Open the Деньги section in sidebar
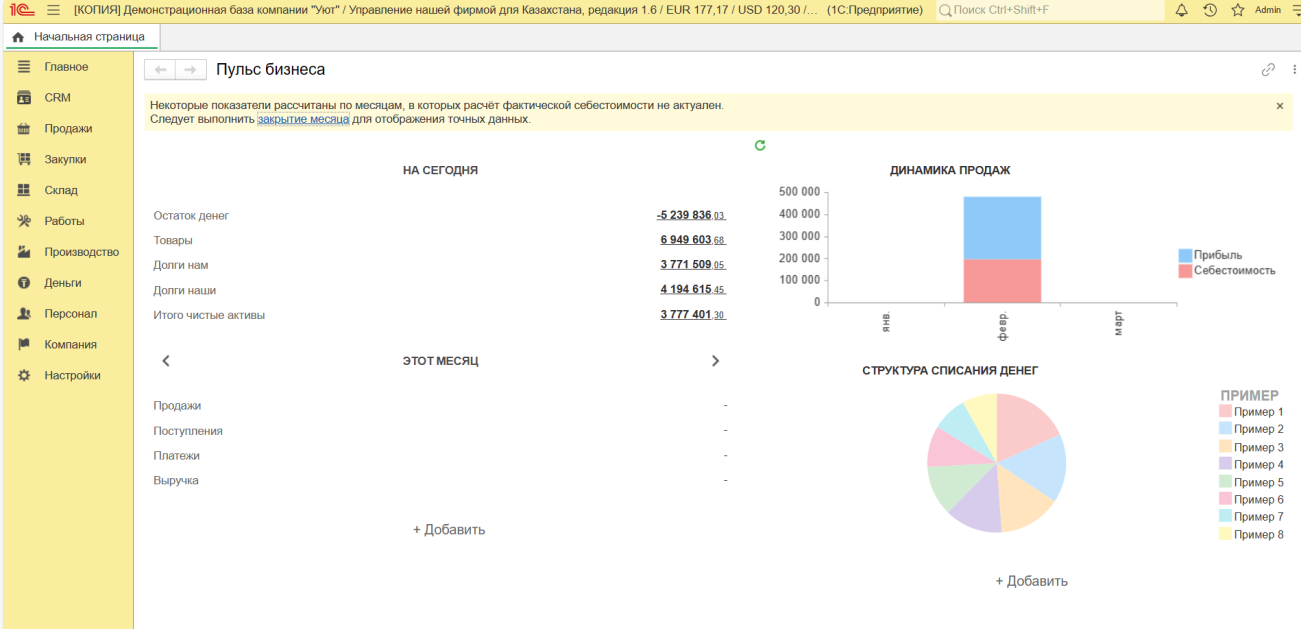1301x629 pixels. pos(62,283)
